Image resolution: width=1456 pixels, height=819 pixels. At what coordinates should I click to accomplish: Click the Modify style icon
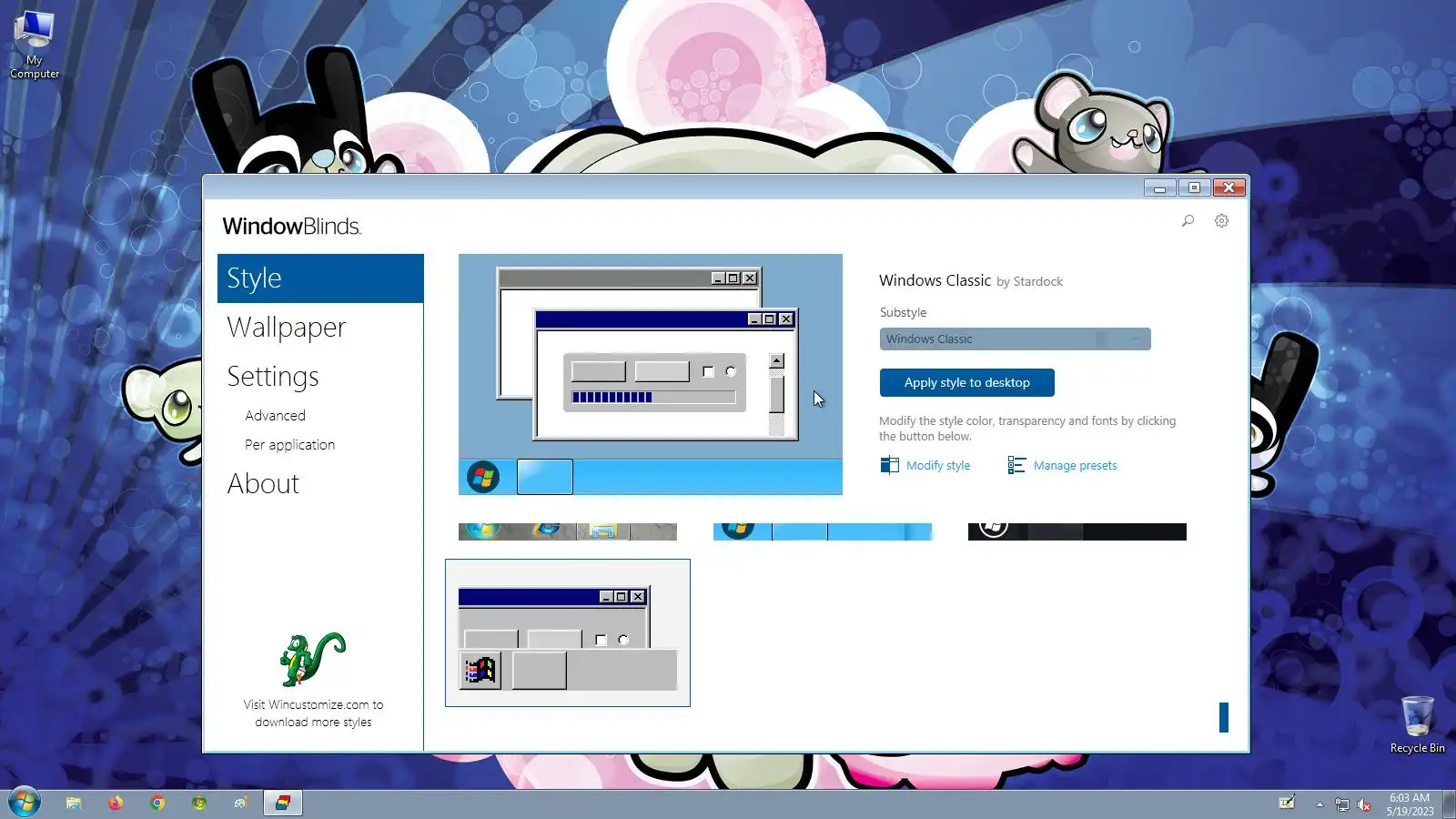point(889,465)
